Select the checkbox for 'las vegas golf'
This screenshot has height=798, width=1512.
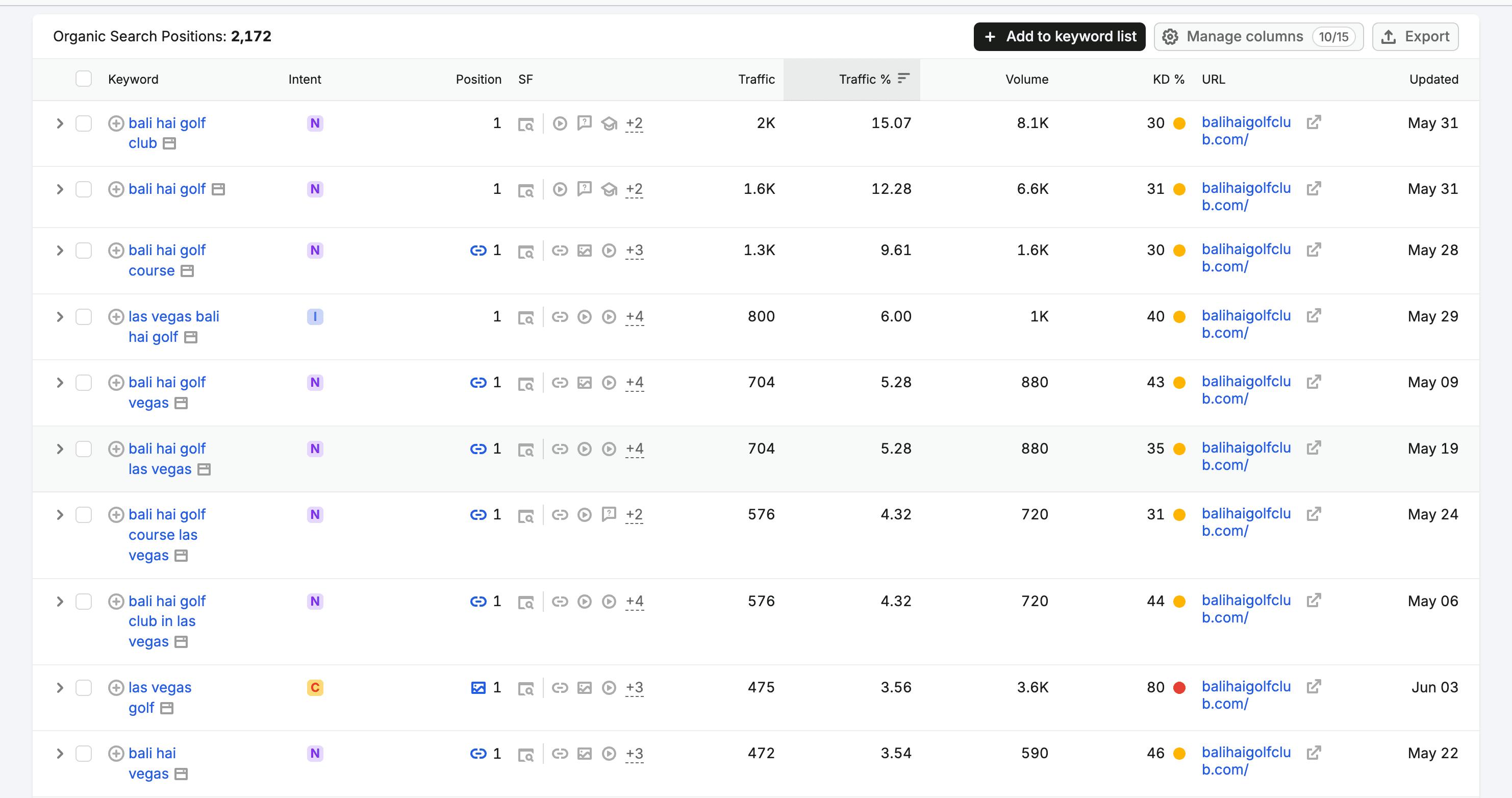point(83,688)
